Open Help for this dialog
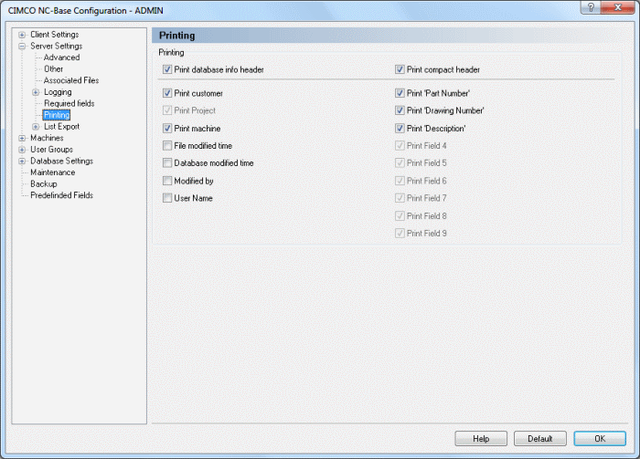This screenshot has height=459, width=640. tap(481, 439)
